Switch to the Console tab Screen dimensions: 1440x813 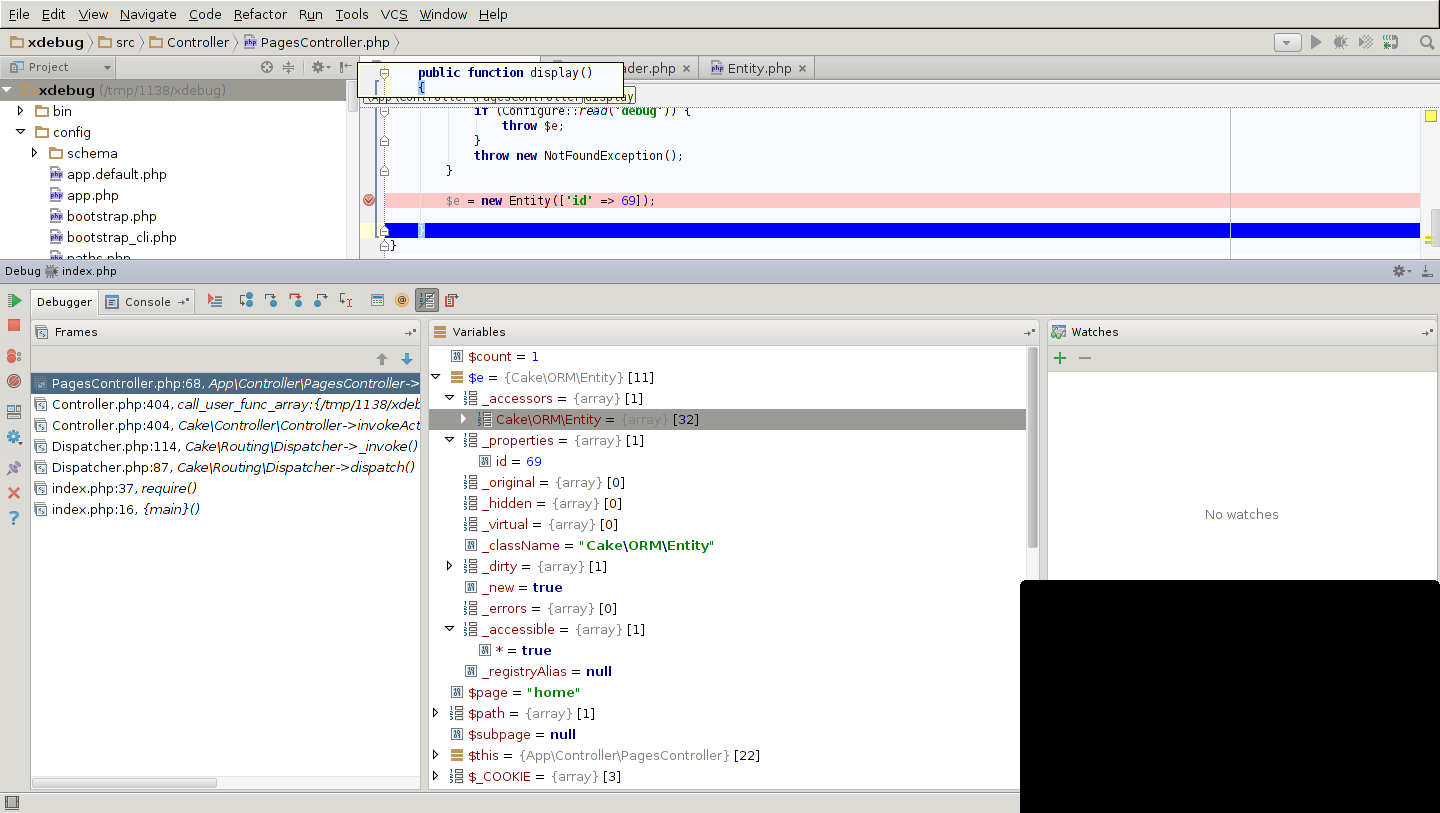(x=147, y=302)
